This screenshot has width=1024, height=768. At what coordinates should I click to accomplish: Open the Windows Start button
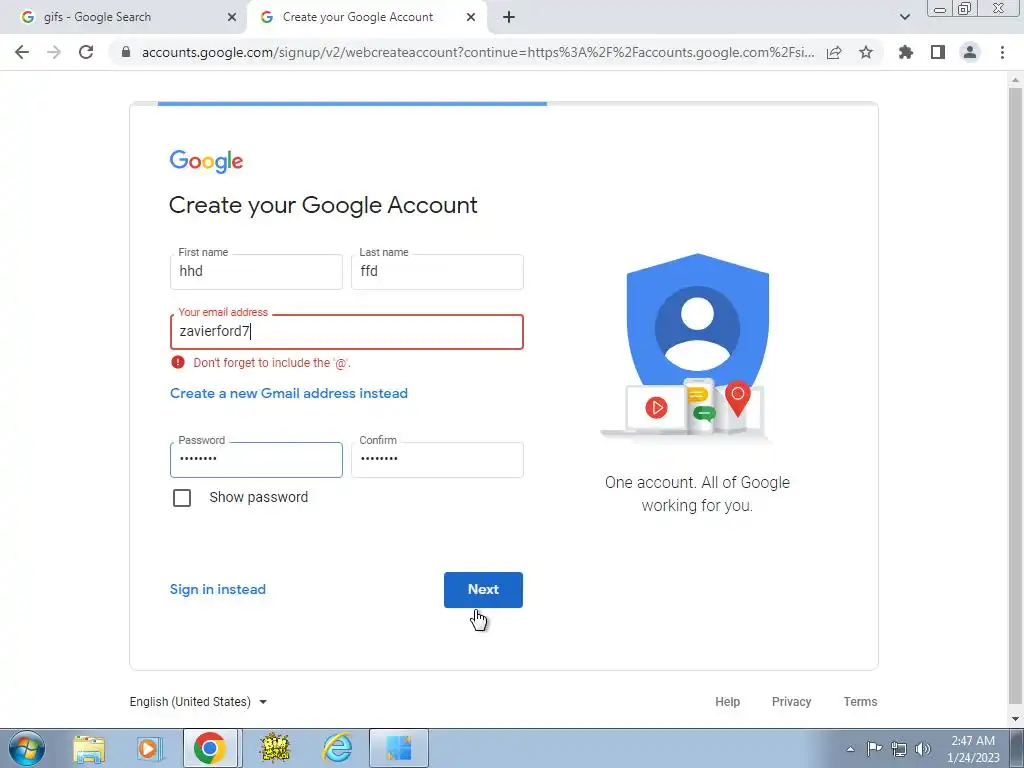(27, 748)
